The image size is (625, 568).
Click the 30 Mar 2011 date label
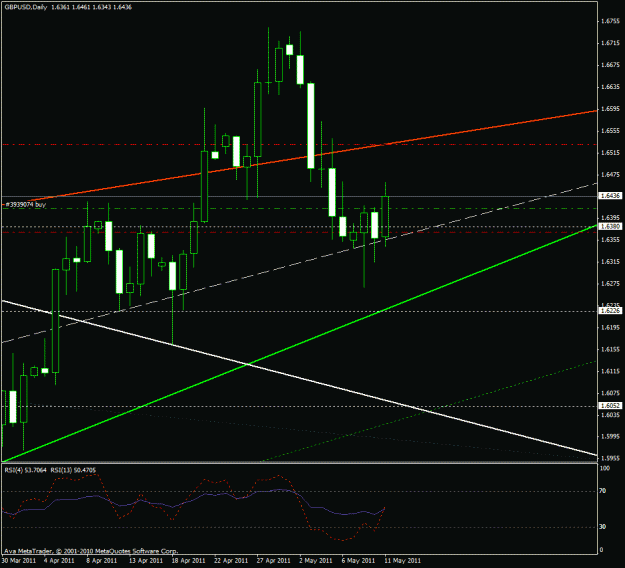pos(18,561)
